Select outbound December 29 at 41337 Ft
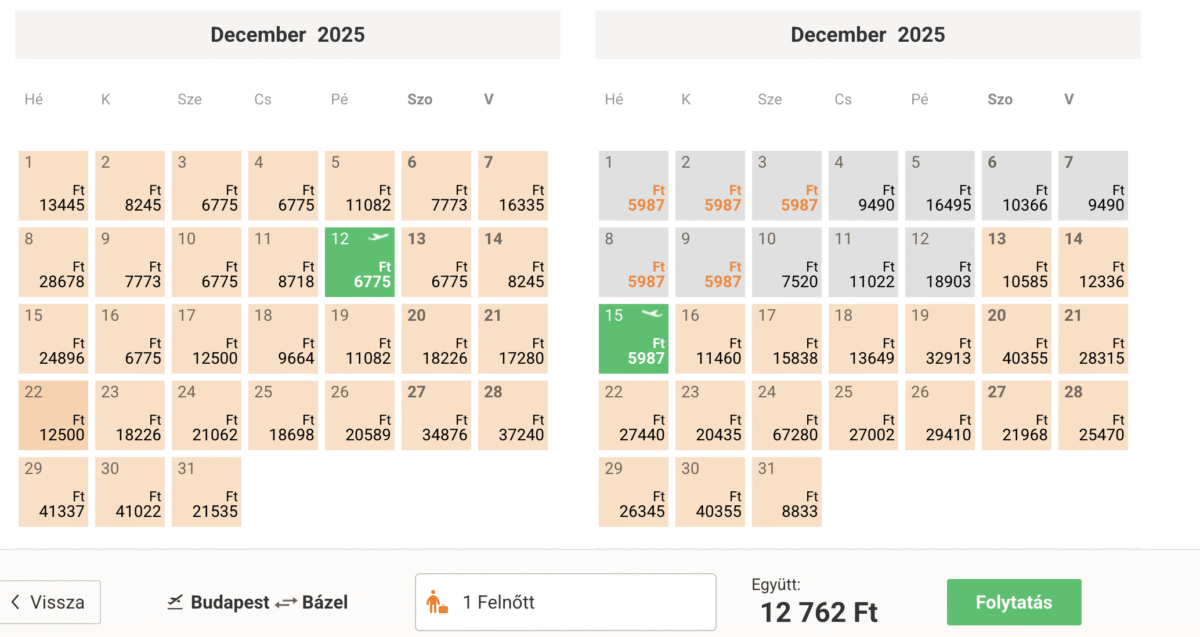This screenshot has height=637, width=1200. [x=54, y=492]
